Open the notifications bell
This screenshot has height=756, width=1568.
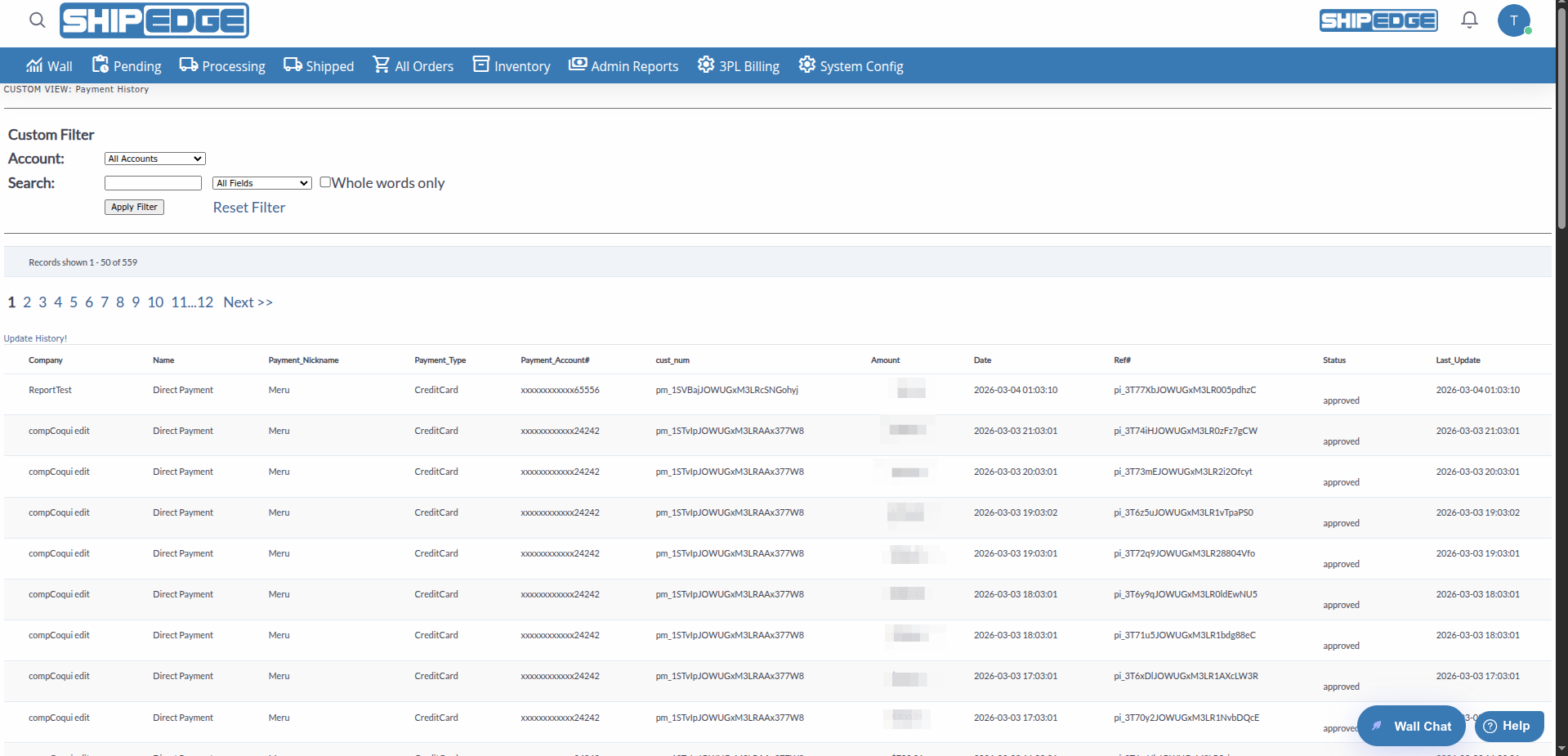[x=1469, y=20]
